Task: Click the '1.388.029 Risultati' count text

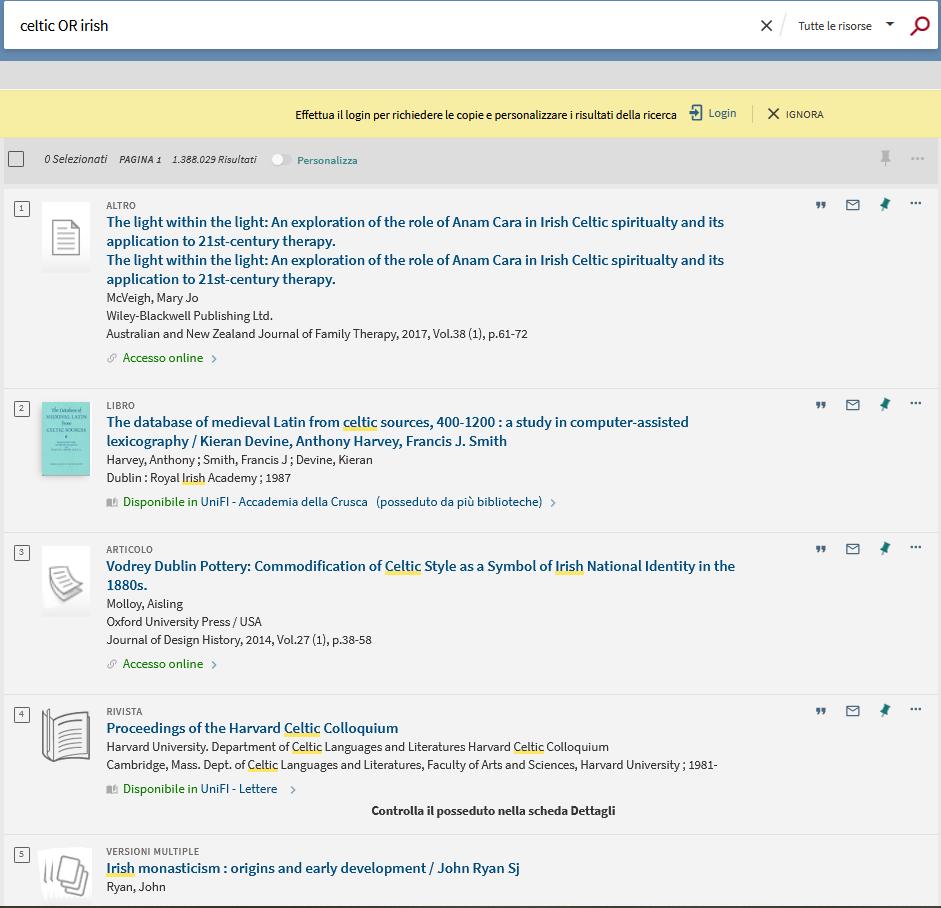Action: point(214,159)
